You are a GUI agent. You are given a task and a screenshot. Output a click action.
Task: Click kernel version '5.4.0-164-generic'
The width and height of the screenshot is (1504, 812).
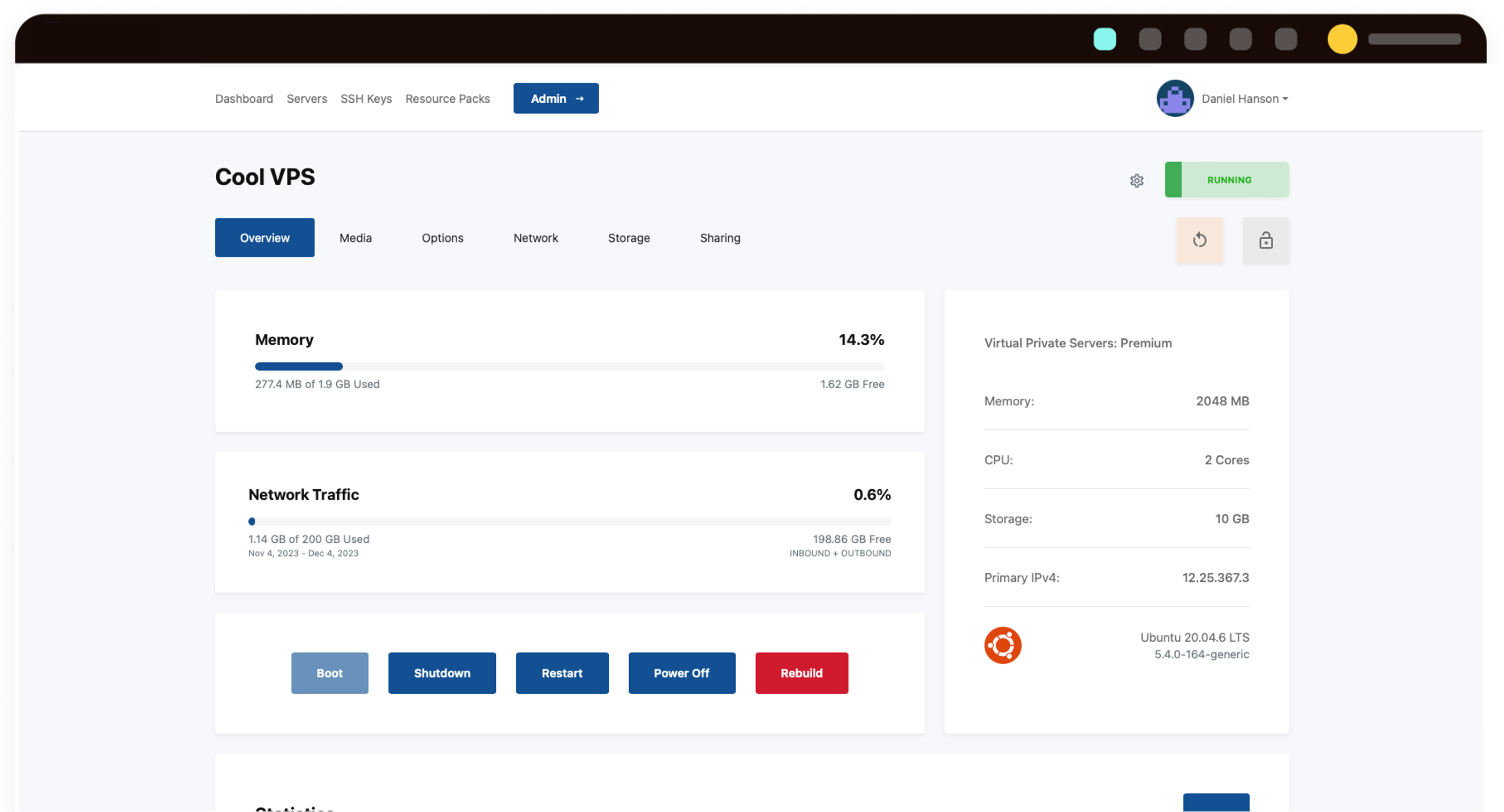click(1201, 655)
